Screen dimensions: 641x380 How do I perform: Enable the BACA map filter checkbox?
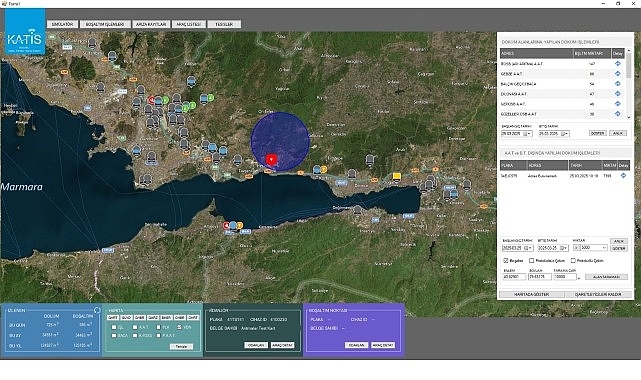(x=114, y=335)
